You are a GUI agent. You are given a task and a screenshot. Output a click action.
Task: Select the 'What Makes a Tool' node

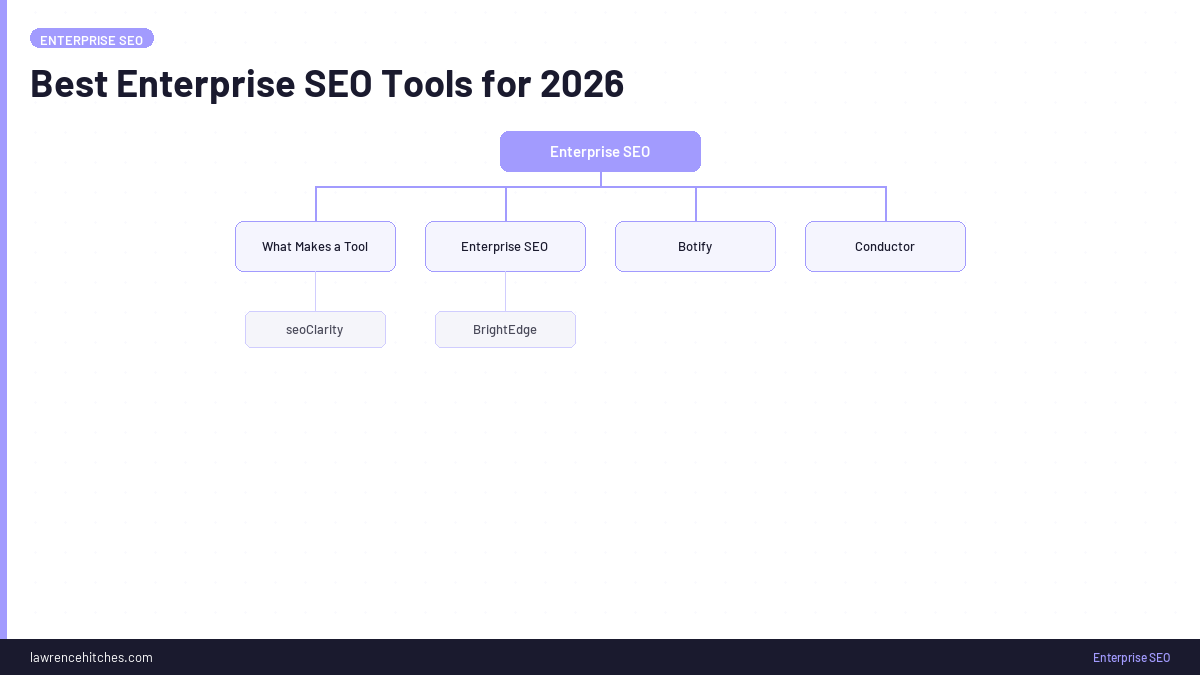pyautogui.click(x=315, y=247)
